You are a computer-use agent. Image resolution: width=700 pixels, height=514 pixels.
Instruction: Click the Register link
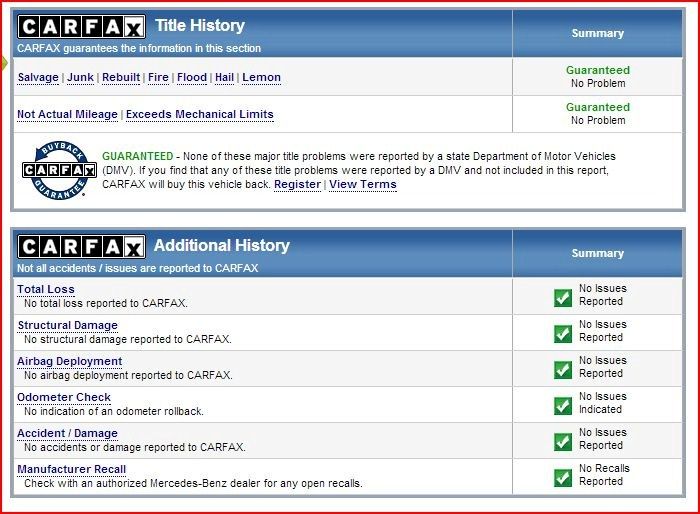click(x=297, y=184)
